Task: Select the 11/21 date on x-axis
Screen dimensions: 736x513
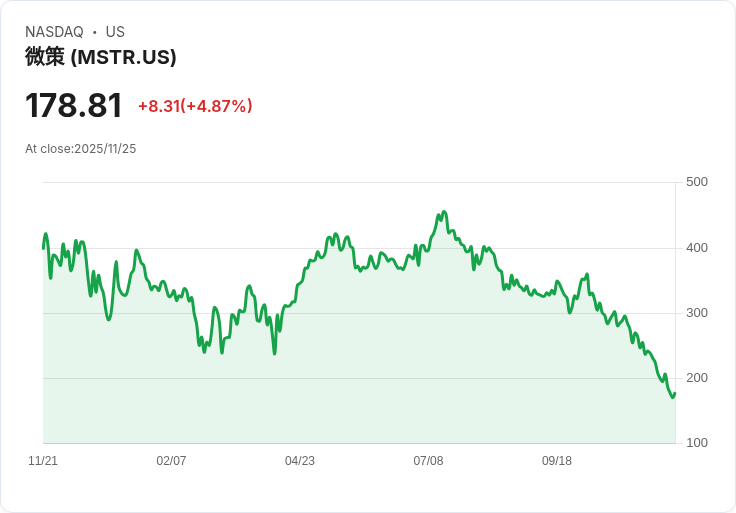Action: [43, 461]
